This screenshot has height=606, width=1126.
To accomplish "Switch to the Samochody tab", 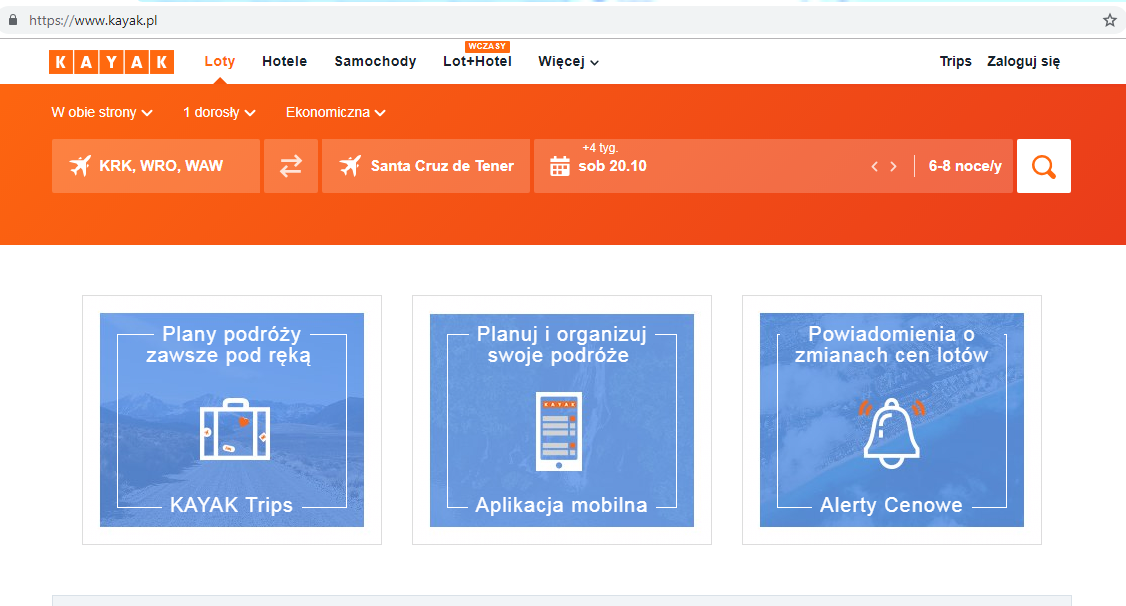I will 375,61.
